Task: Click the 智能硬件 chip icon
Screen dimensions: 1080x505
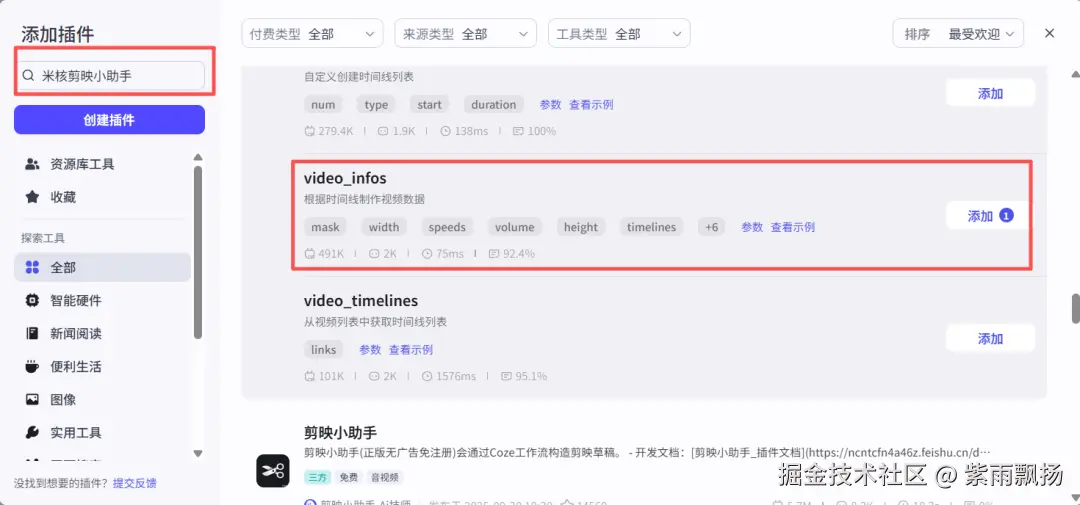Action: 32,300
